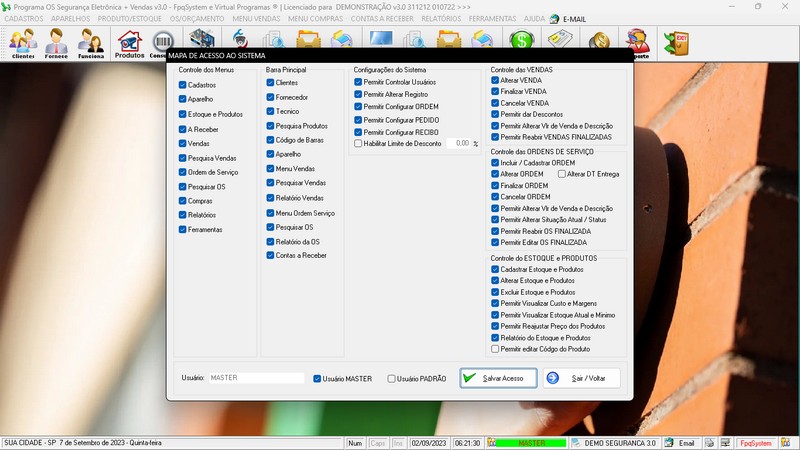Click the barcode Consulta toolbar icon
Viewport: 800px width, 450px height.
[x=160, y=42]
